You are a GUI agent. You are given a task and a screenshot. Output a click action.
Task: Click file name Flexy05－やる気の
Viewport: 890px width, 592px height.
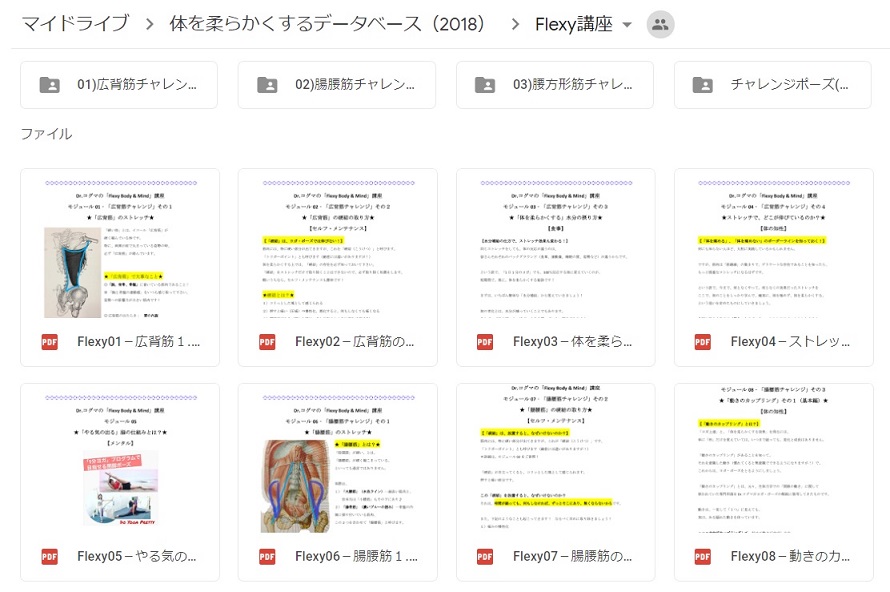pos(137,557)
